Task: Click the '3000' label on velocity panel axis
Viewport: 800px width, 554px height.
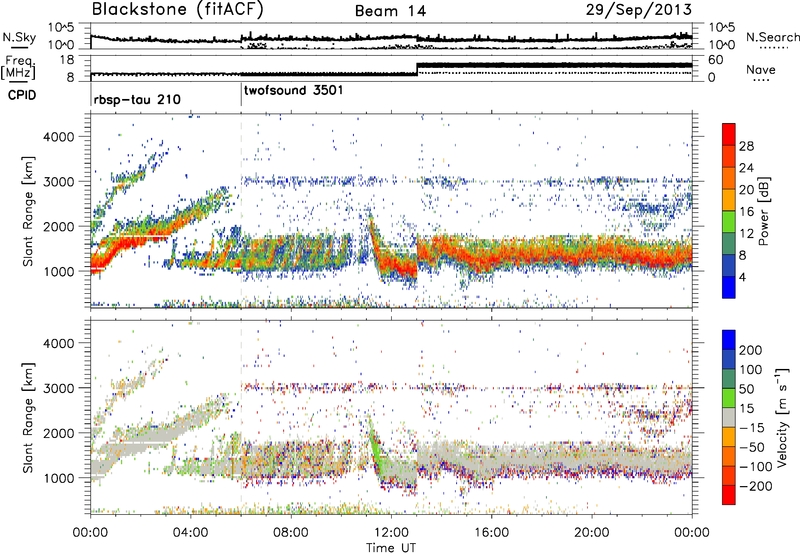Action: [x=58, y=388]
